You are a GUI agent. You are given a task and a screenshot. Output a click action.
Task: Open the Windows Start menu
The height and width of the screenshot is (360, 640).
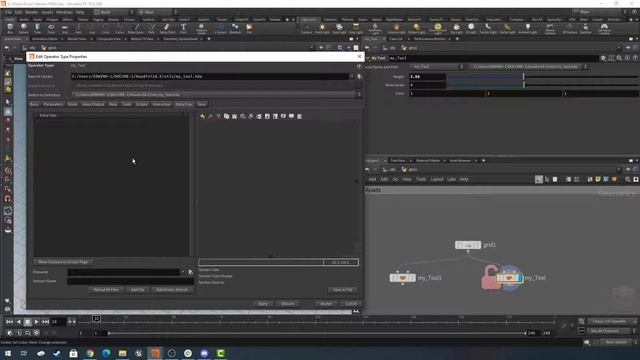coord(8,353)
